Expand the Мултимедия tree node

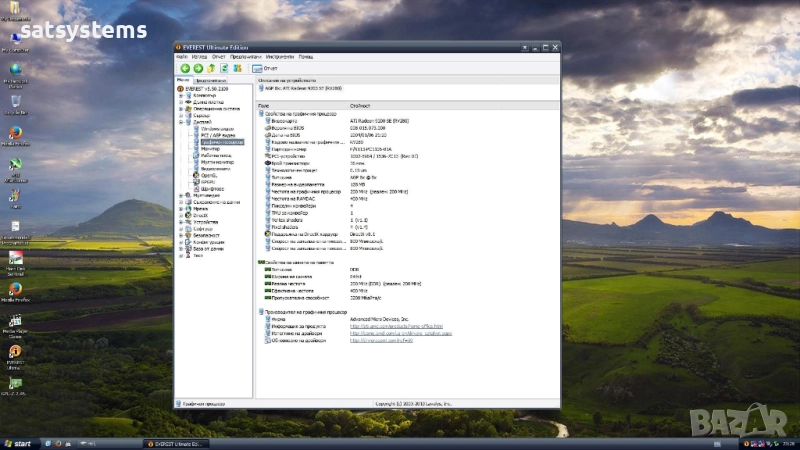181,195
